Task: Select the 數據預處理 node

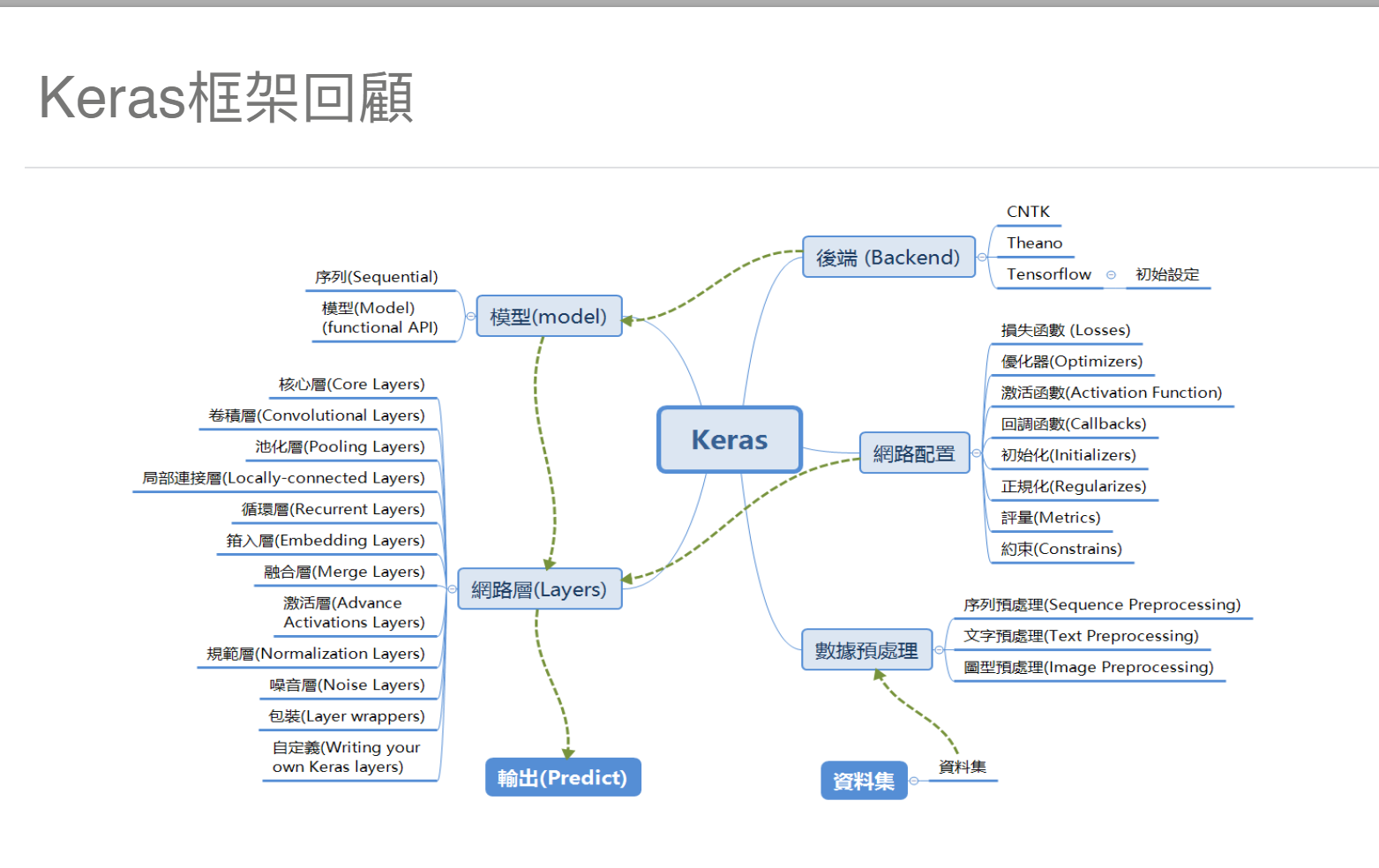Action: pos(866,649)
